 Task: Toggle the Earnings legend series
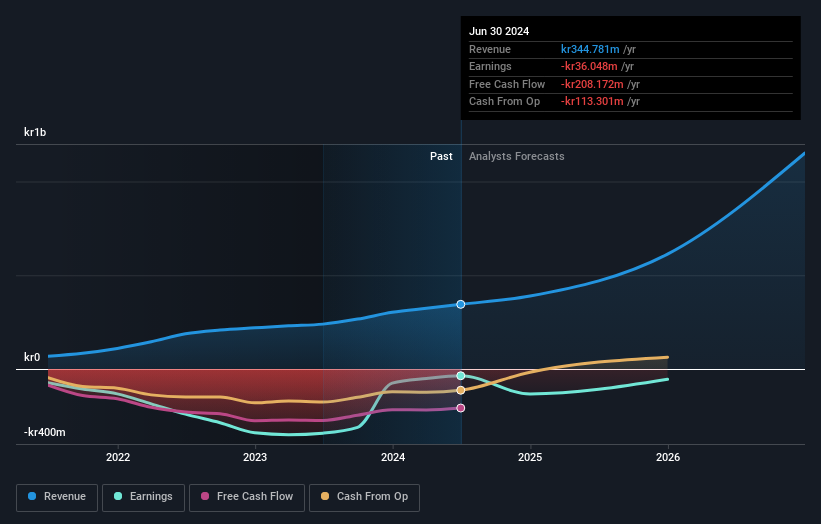pos(143,497)
